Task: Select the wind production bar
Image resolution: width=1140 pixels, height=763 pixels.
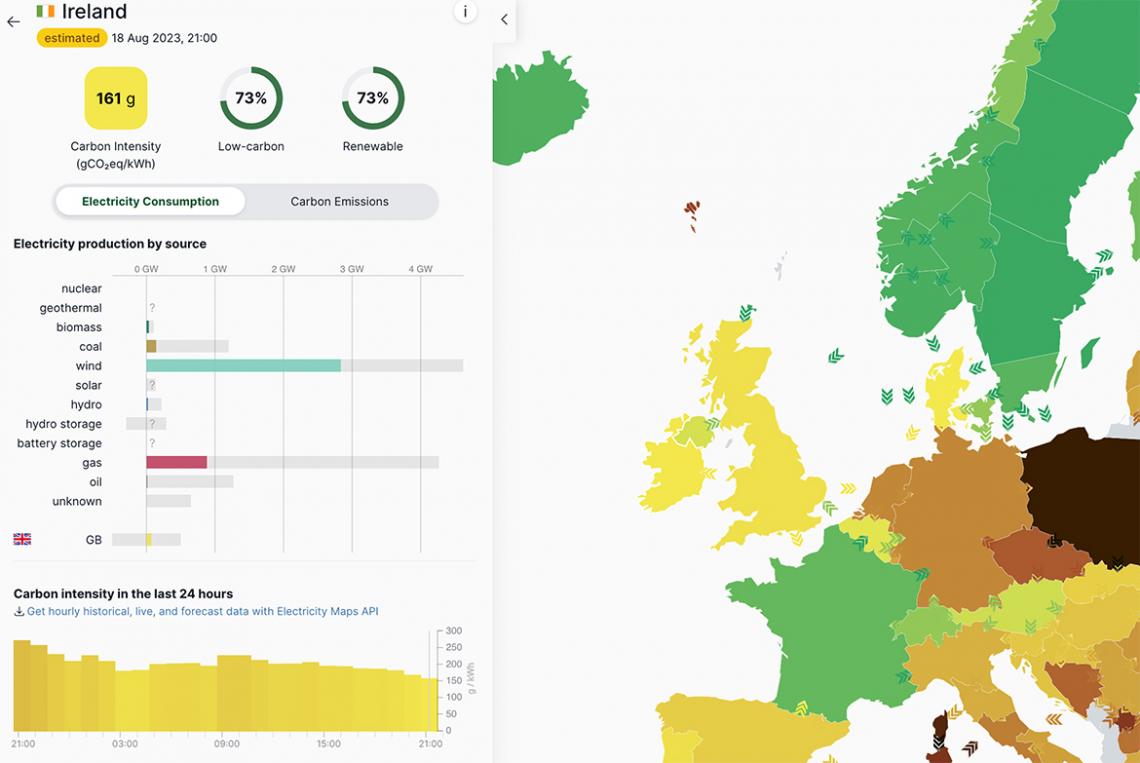Action: 243,366
